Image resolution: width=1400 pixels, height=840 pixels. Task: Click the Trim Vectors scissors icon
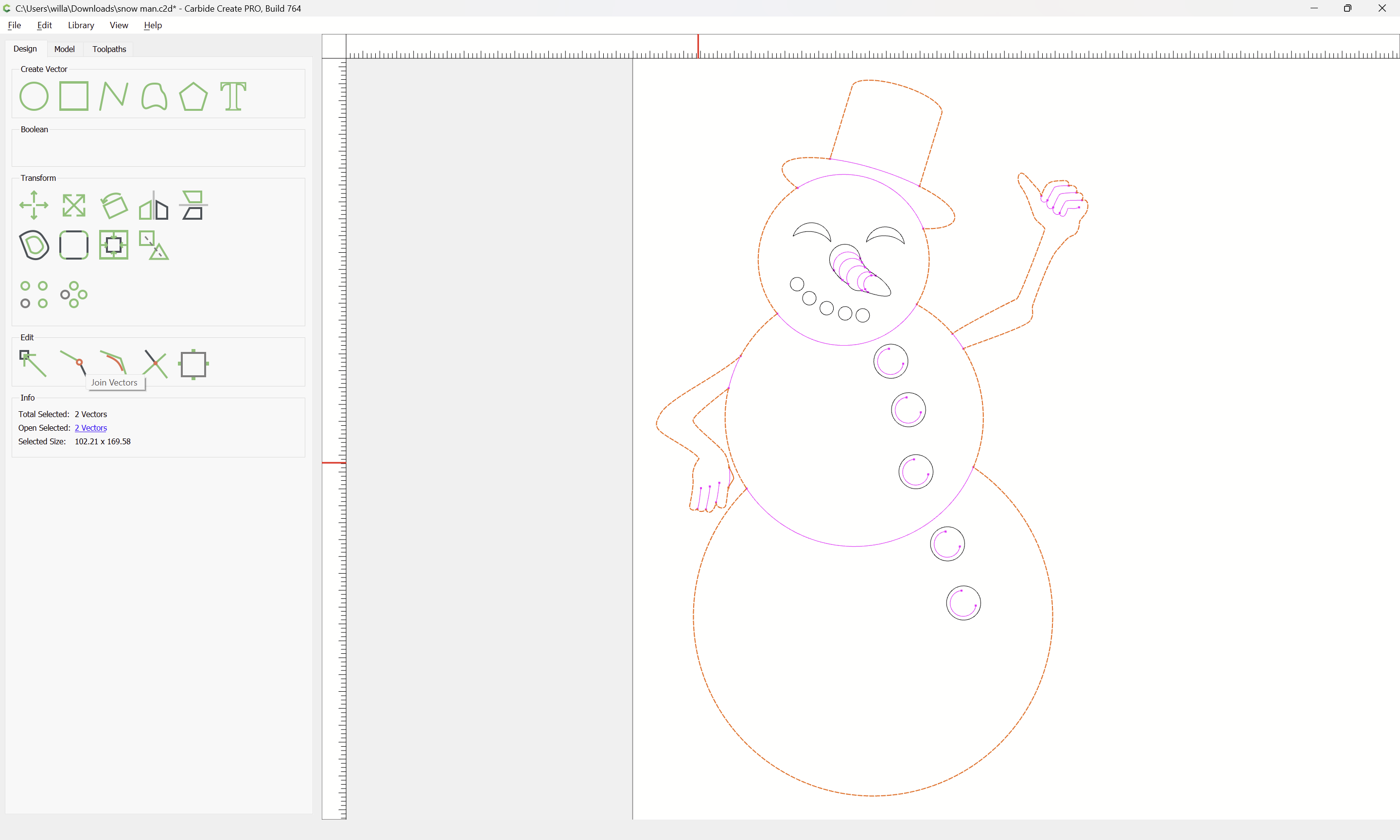pos(155,364)
